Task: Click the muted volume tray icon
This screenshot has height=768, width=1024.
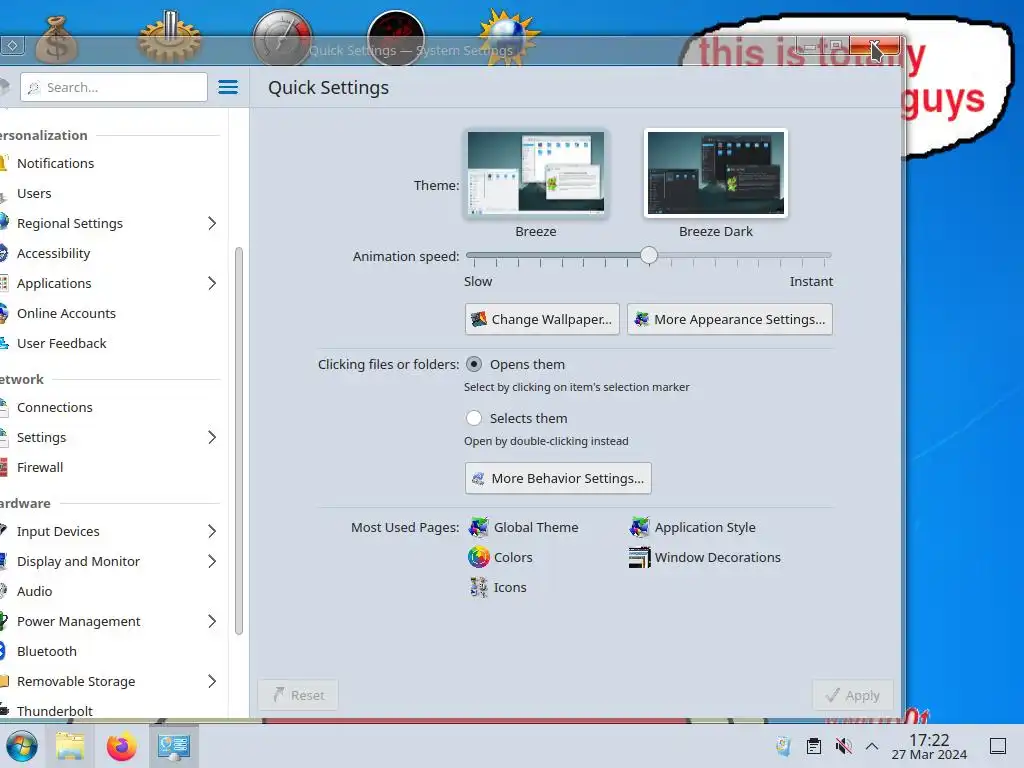Action: point(843,746)
